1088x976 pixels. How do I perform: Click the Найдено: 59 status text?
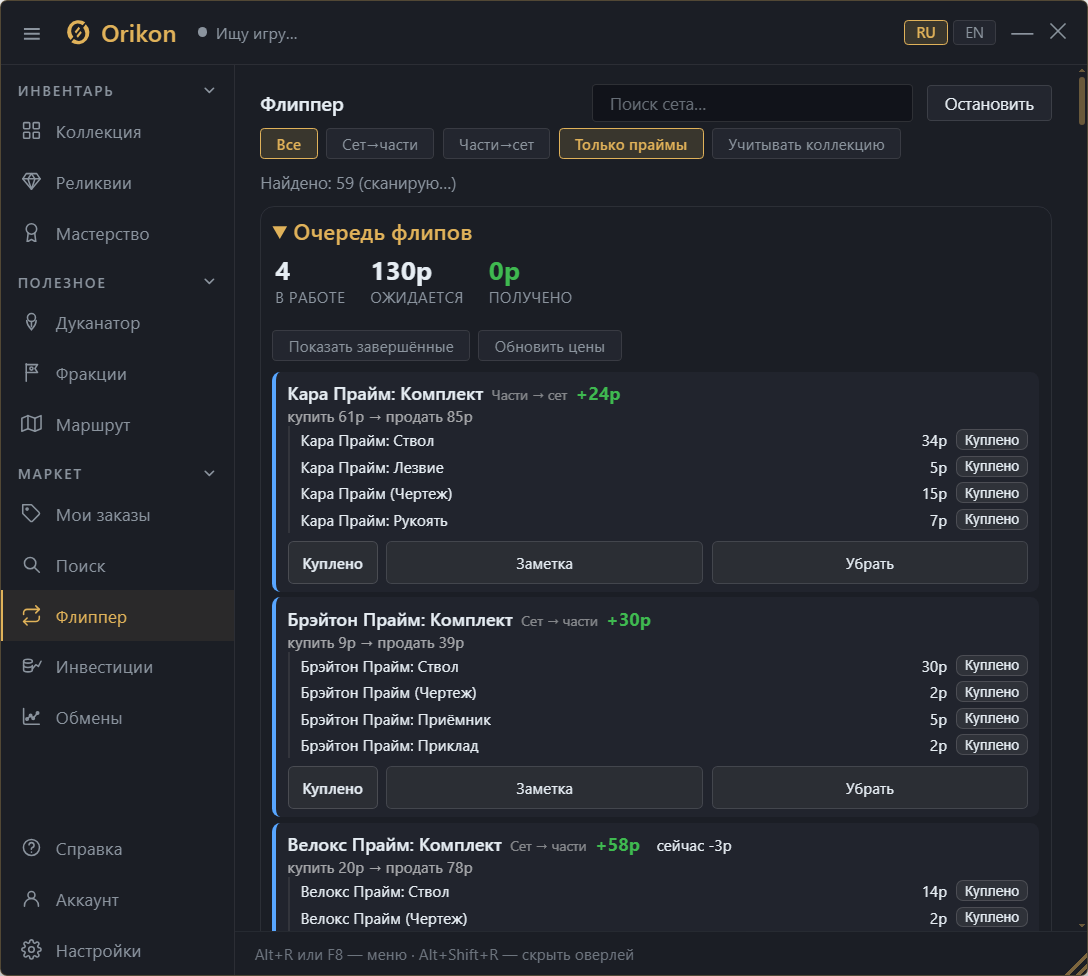358,183
